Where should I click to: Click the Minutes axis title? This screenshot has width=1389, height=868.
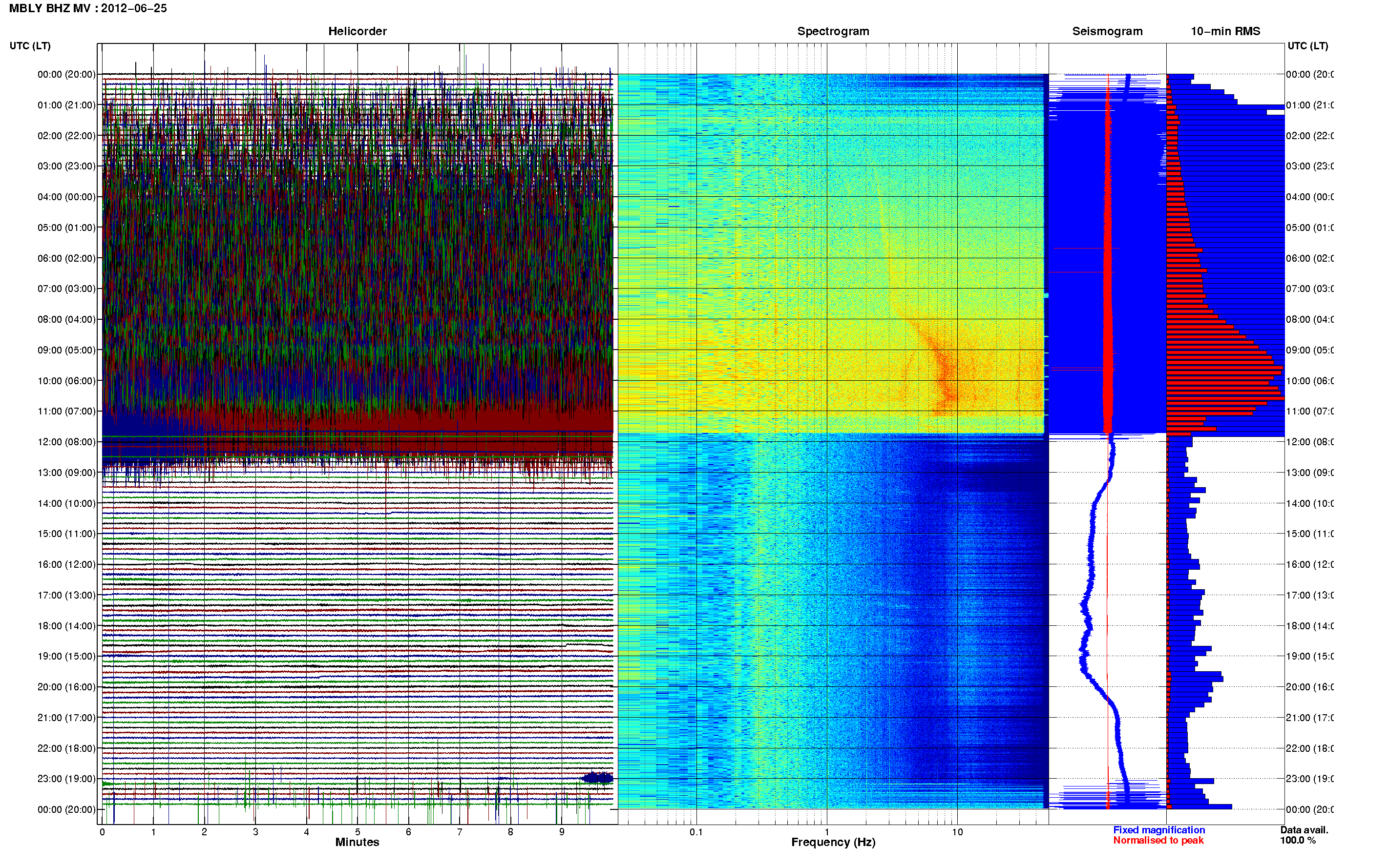point(357,843)
